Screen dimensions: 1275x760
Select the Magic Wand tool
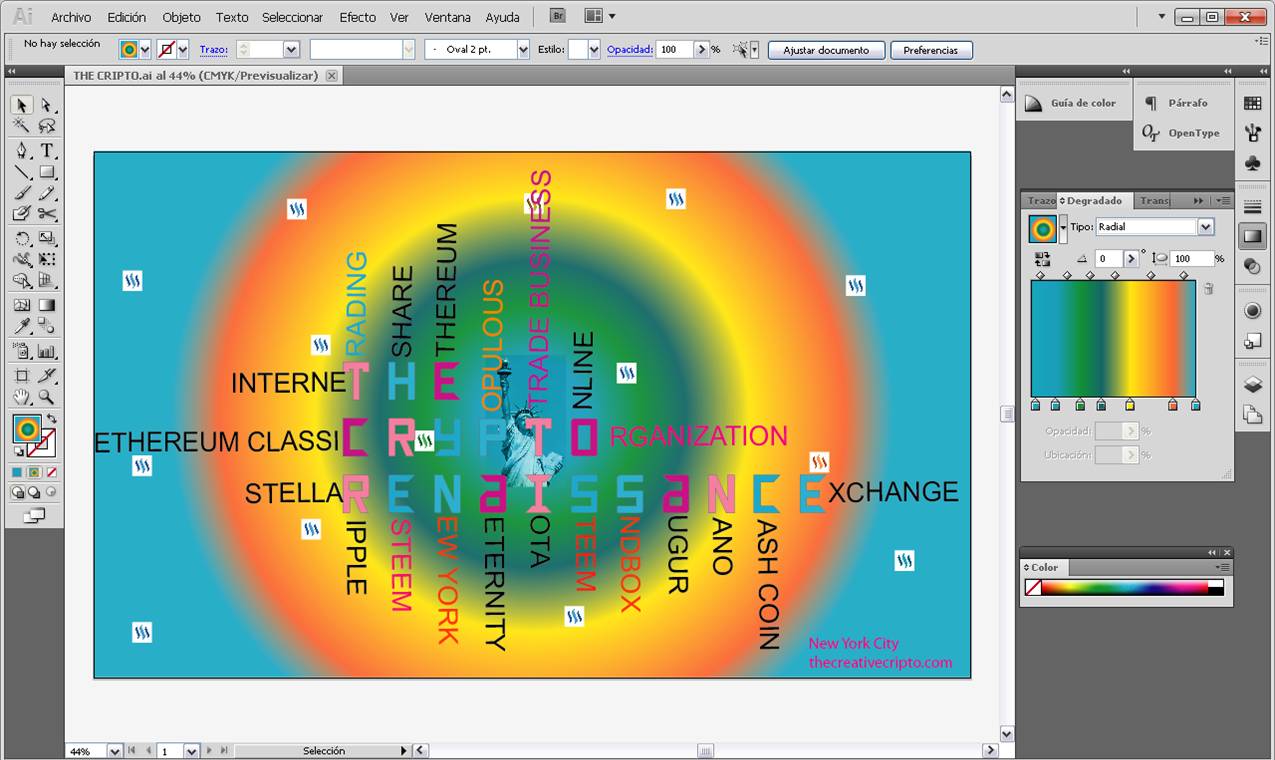tap(21, 126)
